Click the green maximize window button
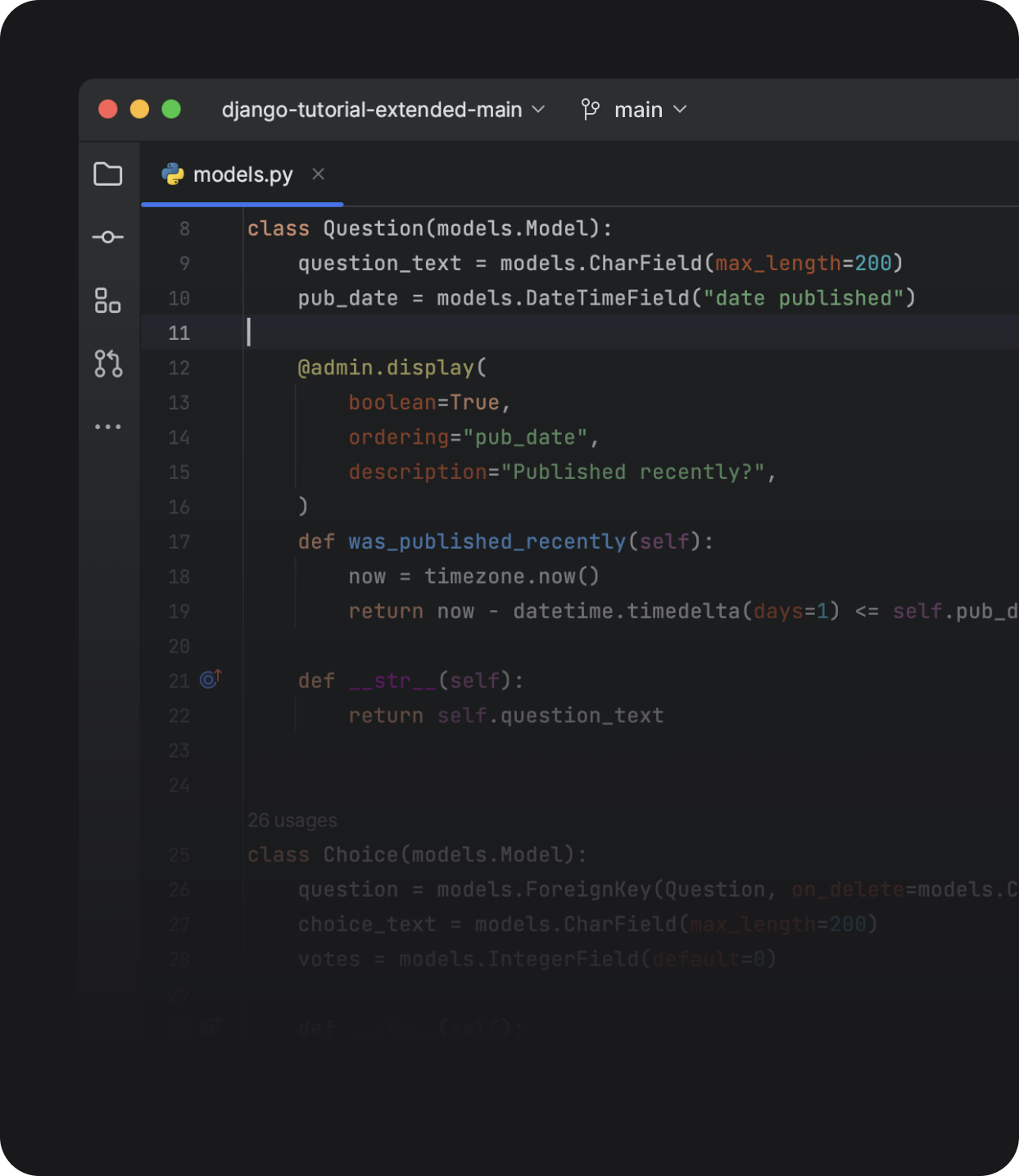Screen dimensions: 1019x1176 [171, 109]
